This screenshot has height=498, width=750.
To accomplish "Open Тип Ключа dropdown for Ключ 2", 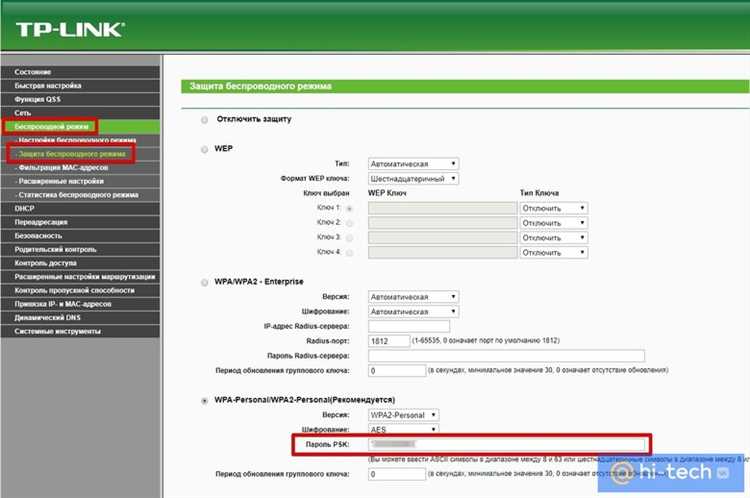I will (x=553, y=223).
